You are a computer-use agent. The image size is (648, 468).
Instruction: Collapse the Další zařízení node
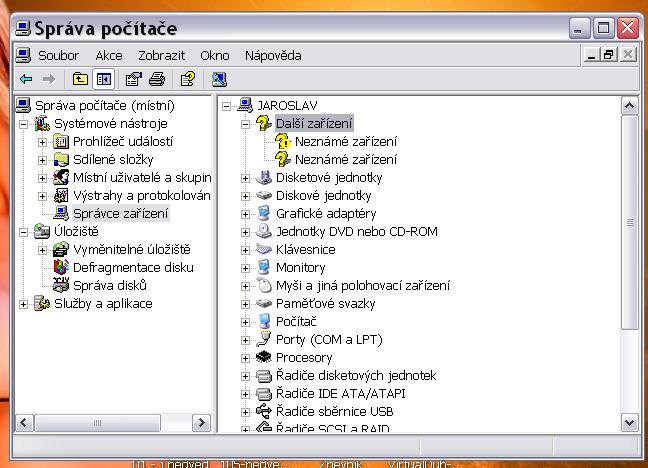point(245,124)
